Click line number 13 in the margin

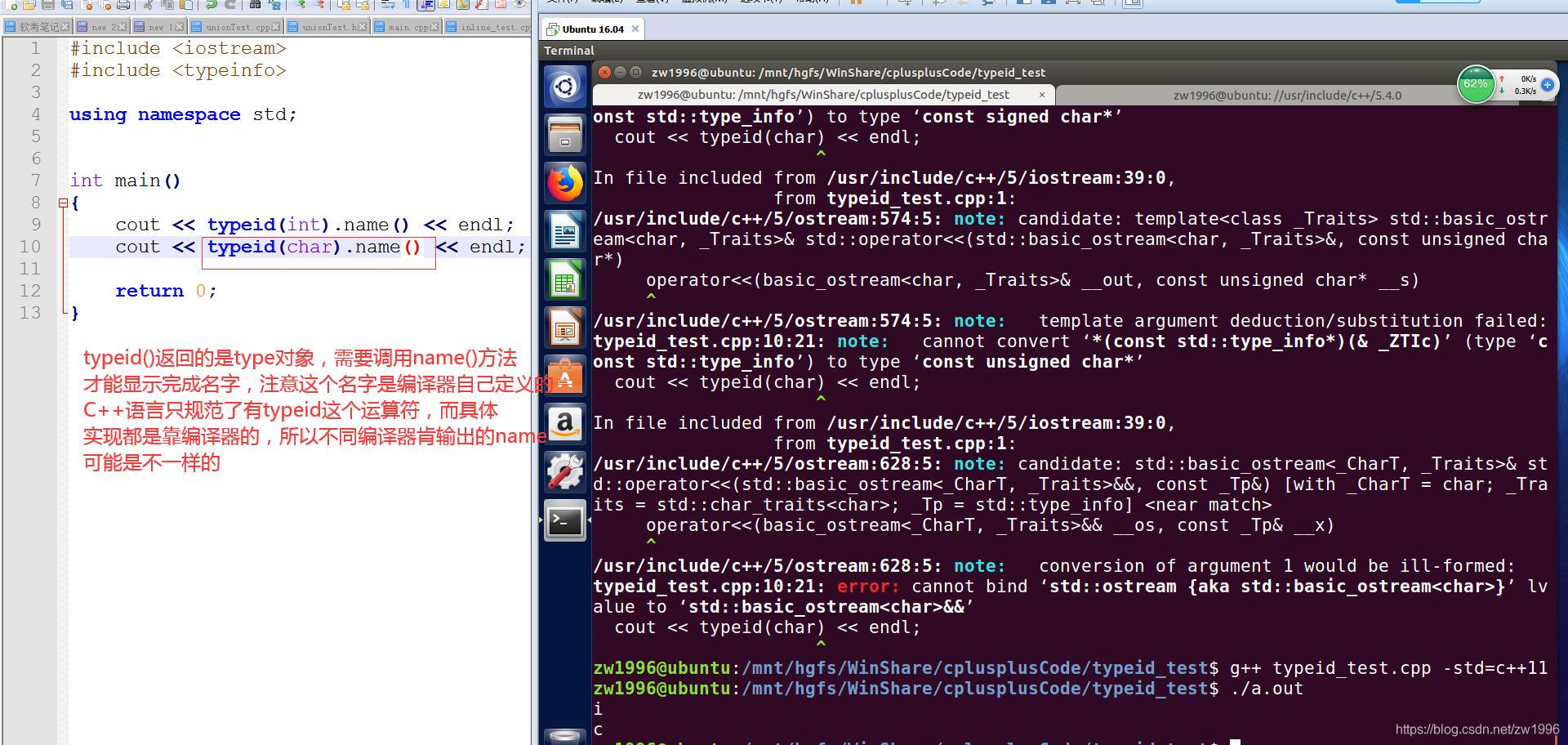pos(30,313)
